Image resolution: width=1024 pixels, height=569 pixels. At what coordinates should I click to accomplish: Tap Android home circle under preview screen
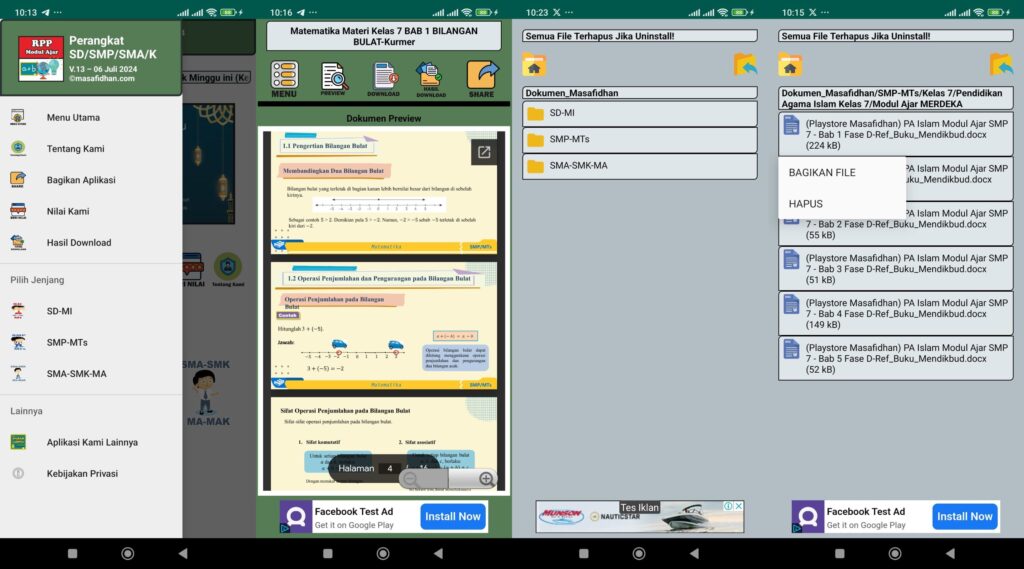click(x=383, y=553)
